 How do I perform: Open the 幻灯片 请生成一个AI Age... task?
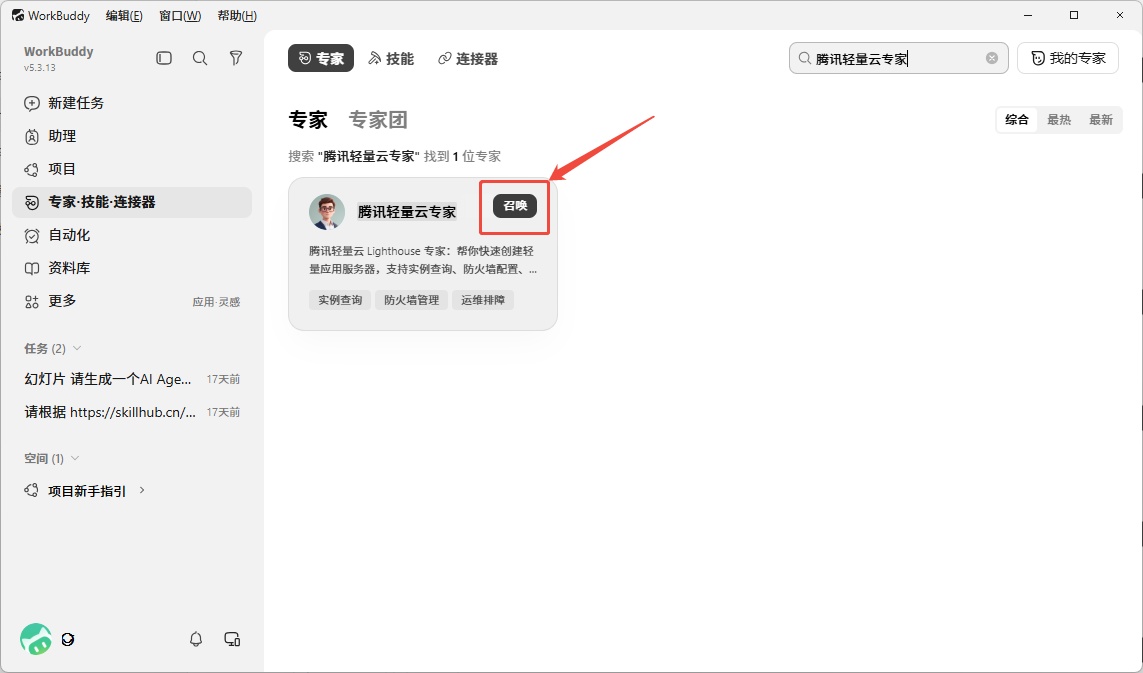pyautogui.click(x=132, y=379)
